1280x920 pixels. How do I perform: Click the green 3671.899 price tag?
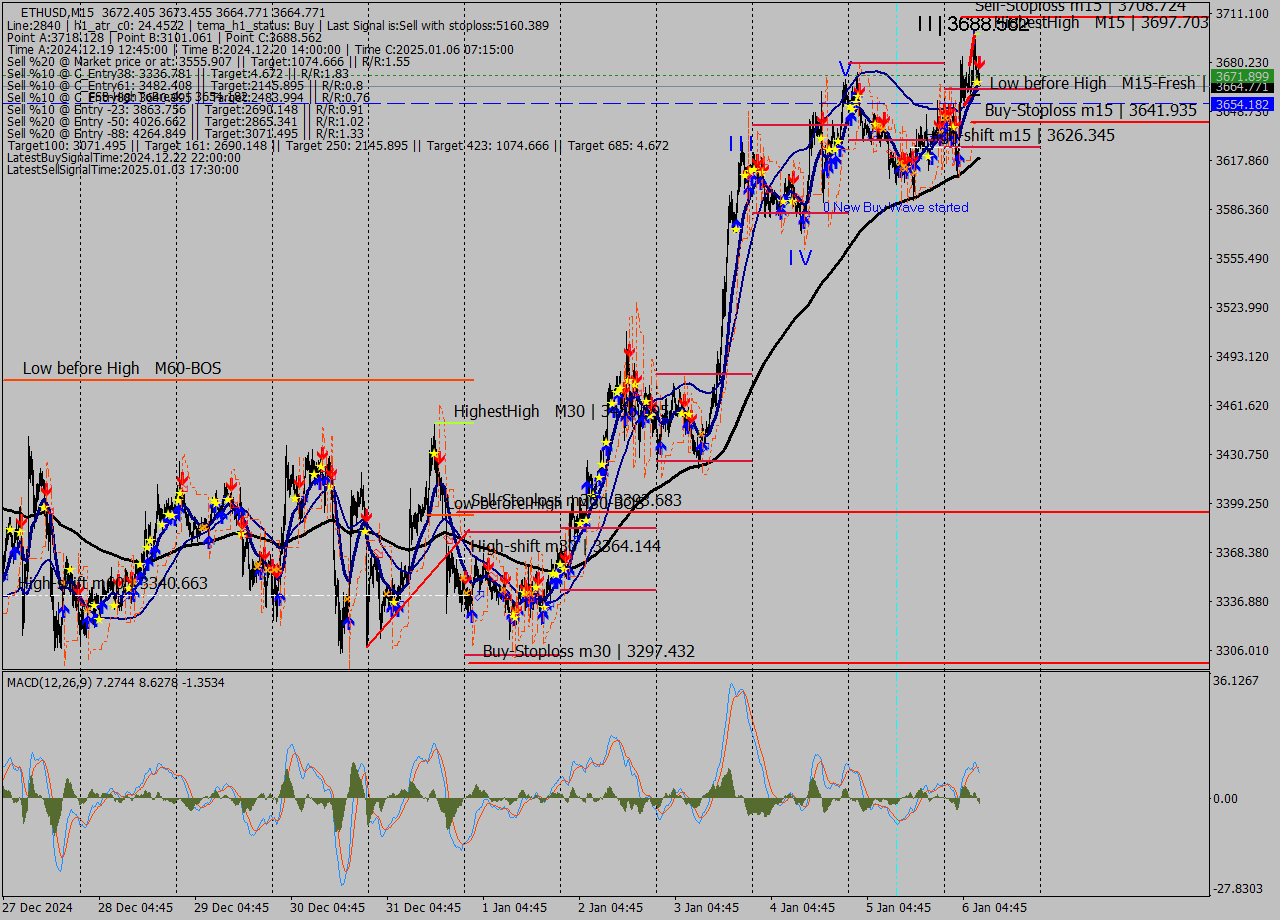pos(1241,77)
